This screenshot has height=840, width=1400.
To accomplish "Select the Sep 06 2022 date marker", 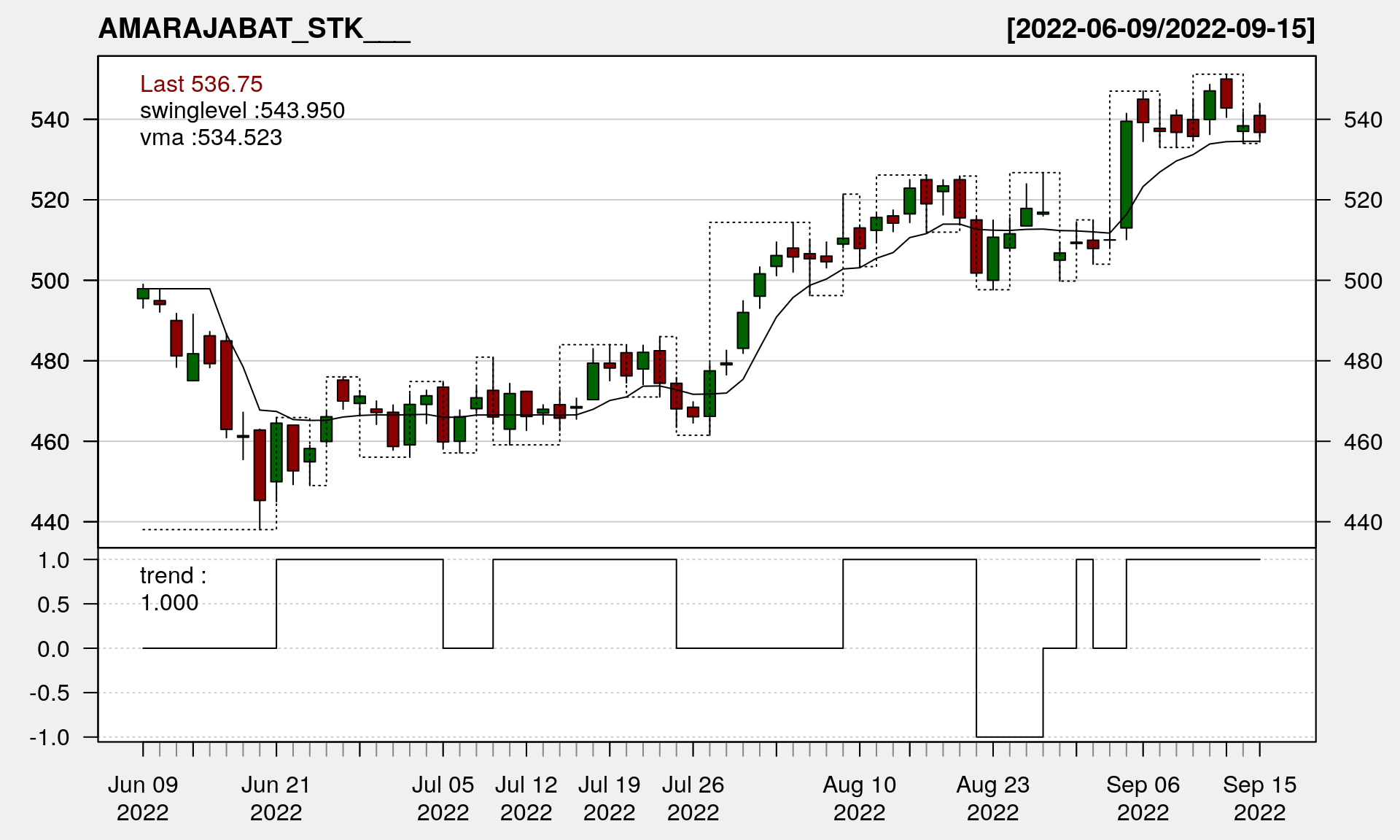I will [x=1143, y=798].
